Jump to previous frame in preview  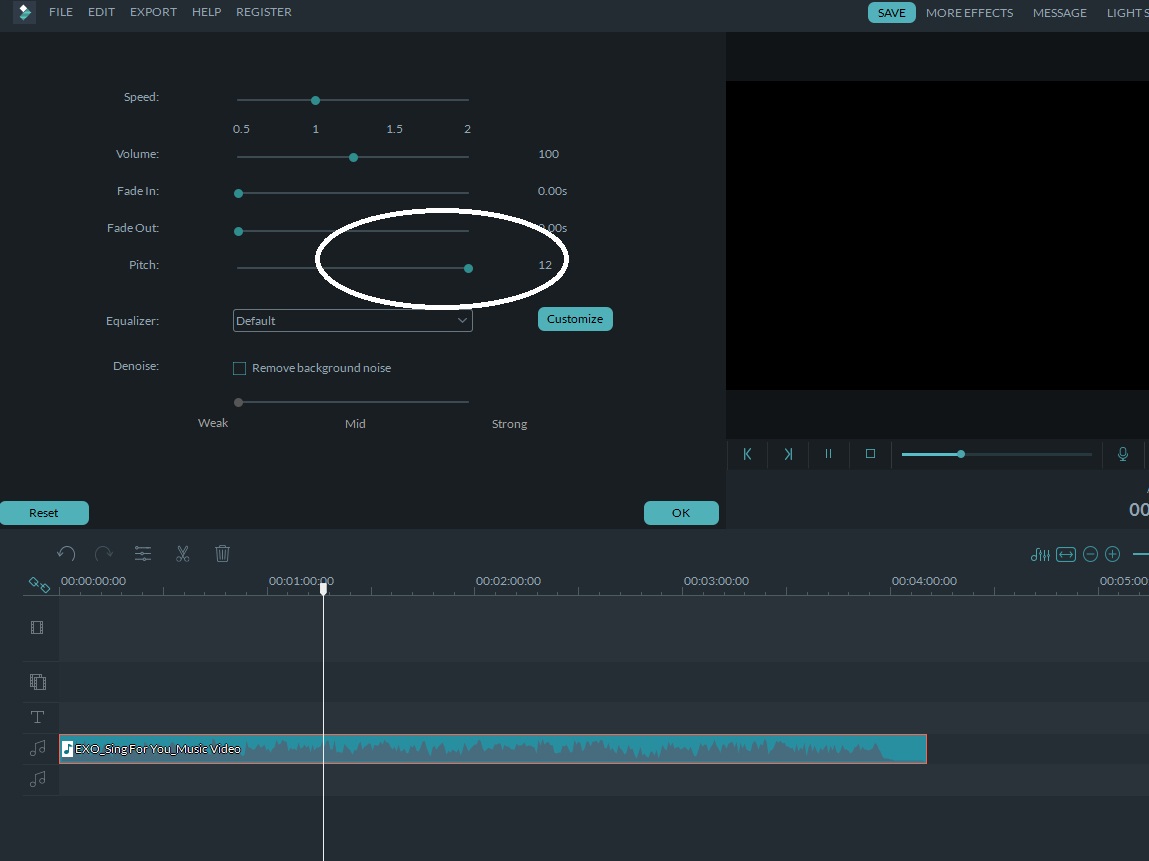click(747, 454)
